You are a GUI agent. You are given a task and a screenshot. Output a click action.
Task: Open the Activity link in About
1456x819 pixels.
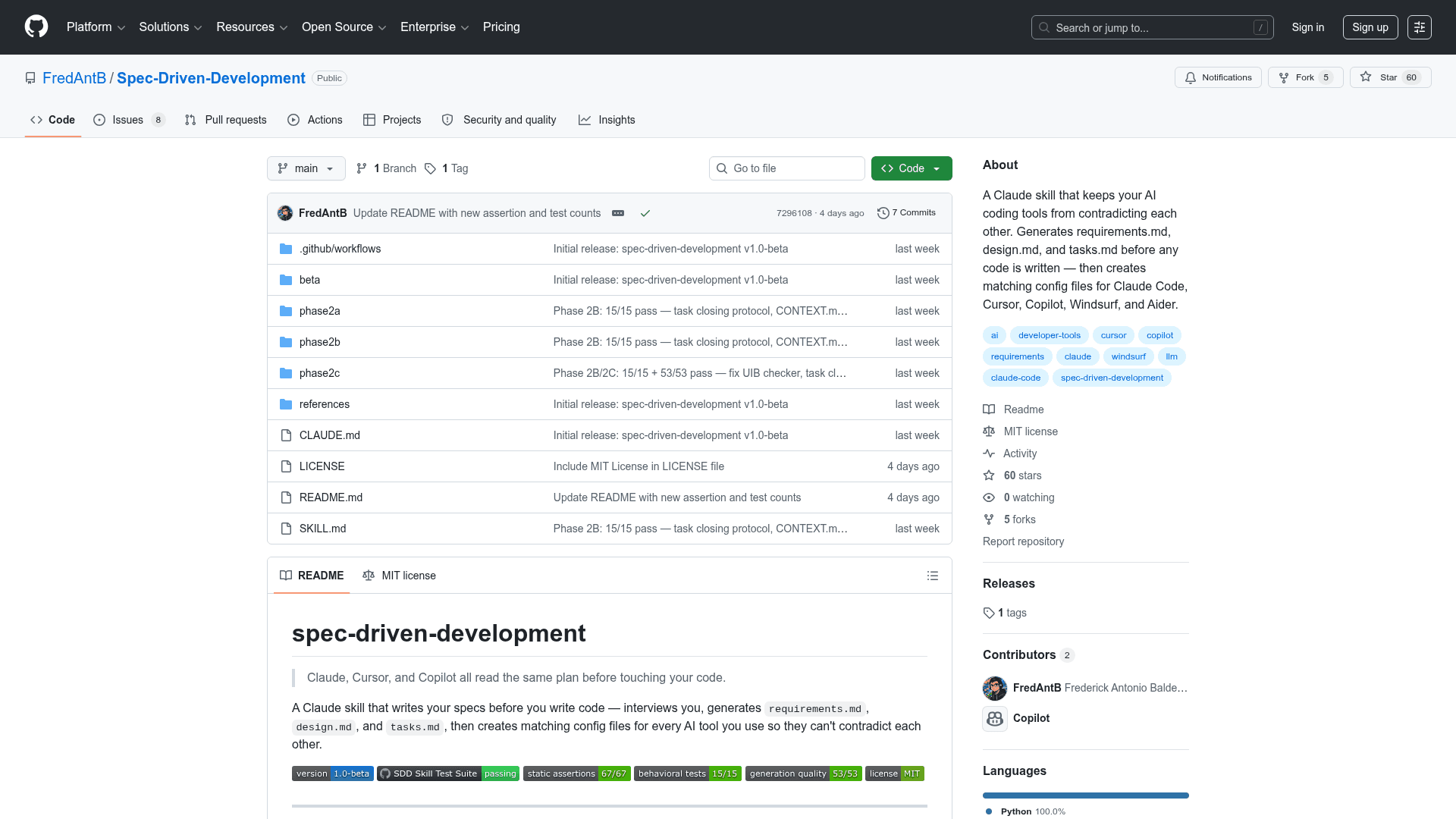(x=1010, y=453)
